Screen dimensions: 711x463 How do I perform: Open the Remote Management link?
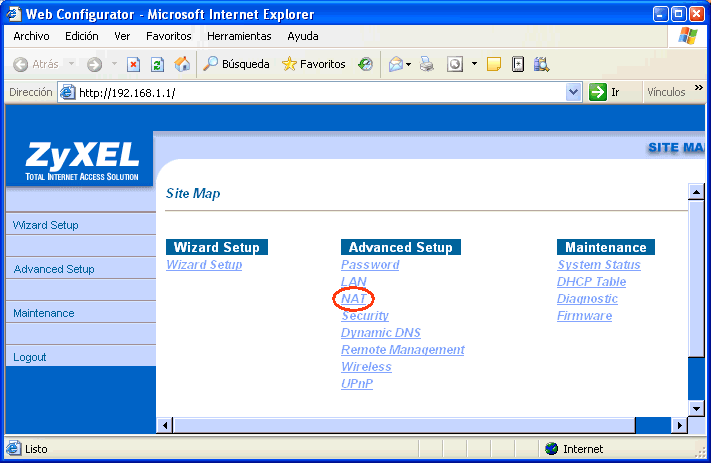pyautogui.click(x=403, y=350)
